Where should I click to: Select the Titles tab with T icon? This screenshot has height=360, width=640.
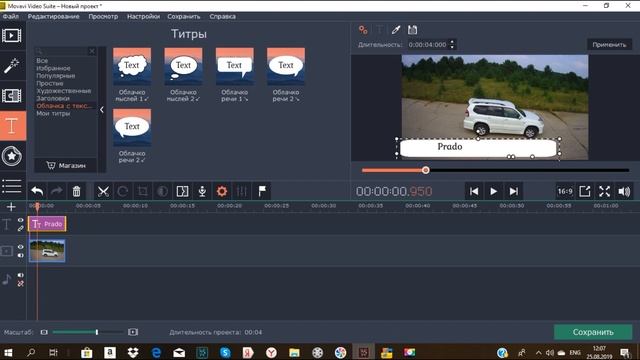(13, 126)
